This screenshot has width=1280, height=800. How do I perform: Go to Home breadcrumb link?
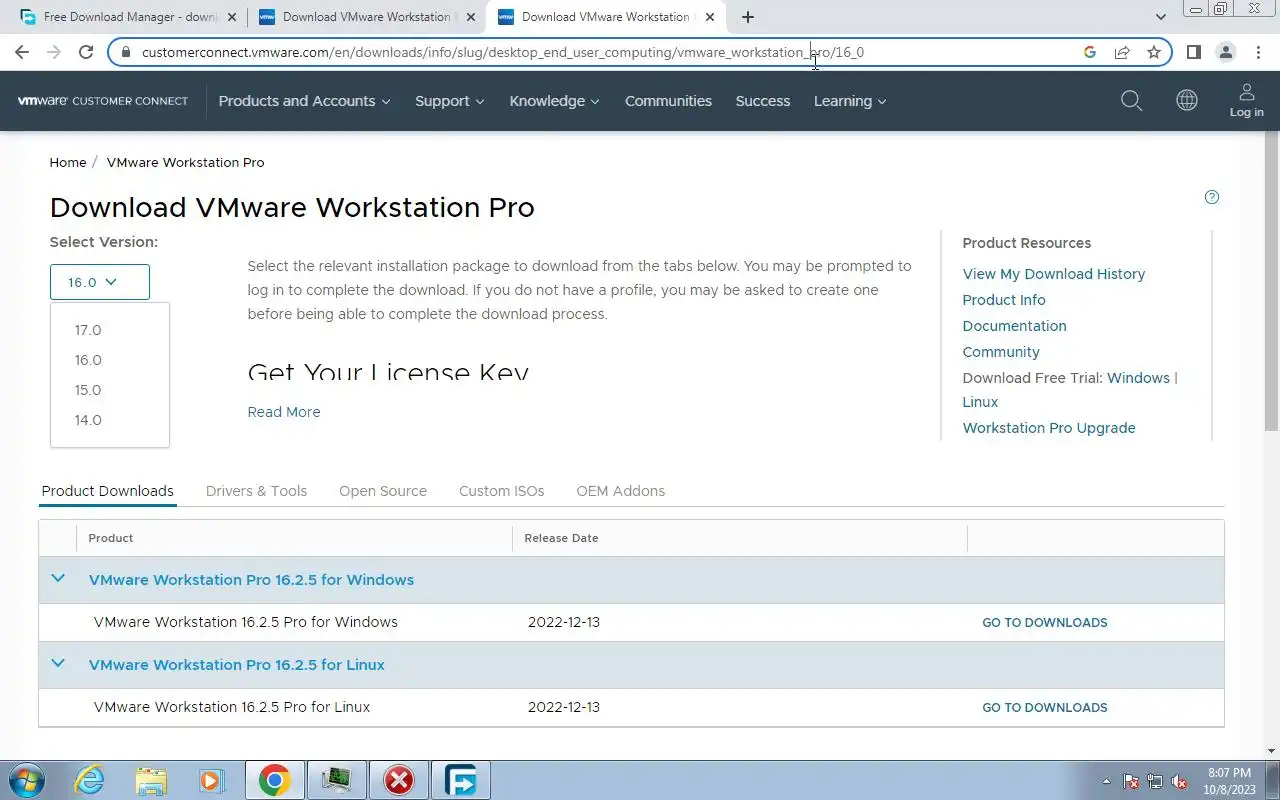coord(68,162)
